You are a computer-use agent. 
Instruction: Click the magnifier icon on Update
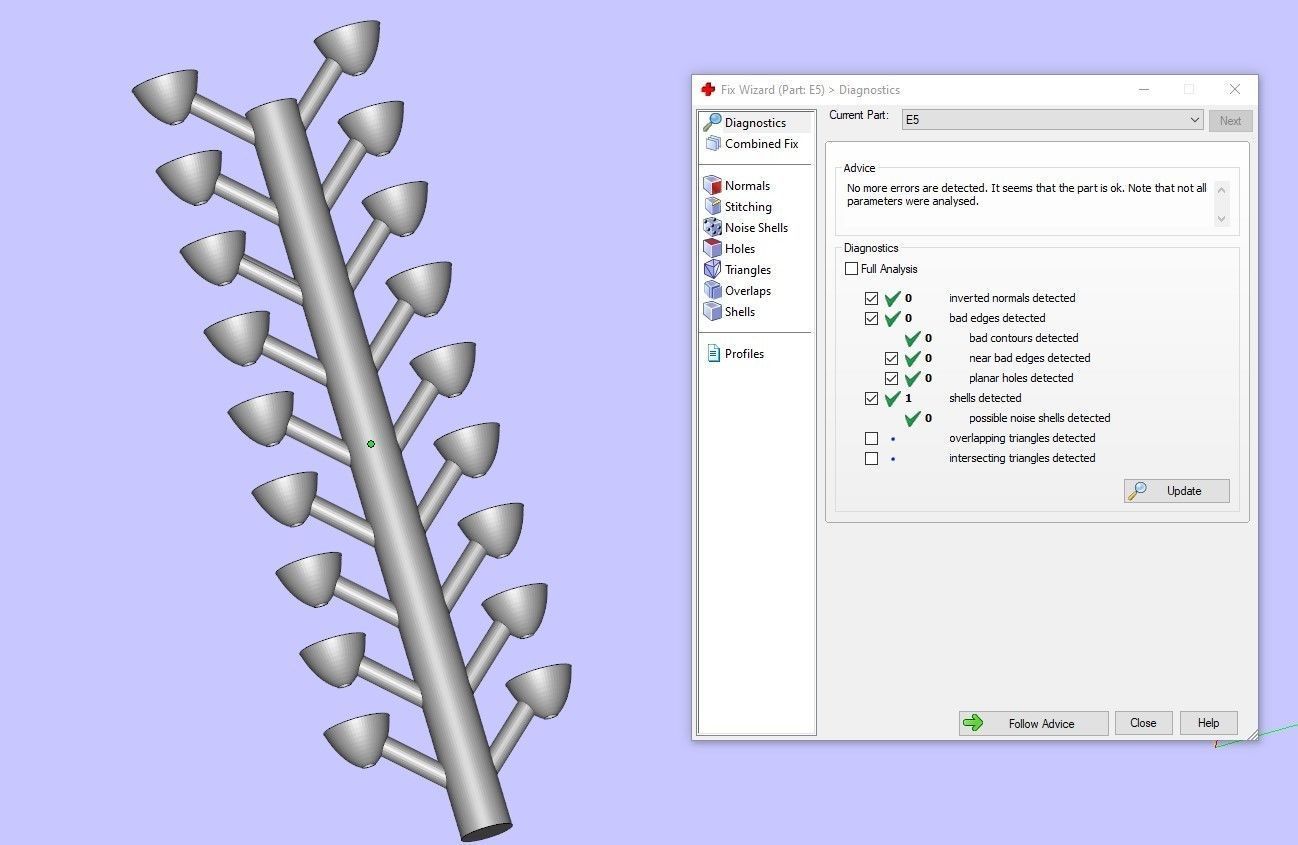tap(1137, 490)
